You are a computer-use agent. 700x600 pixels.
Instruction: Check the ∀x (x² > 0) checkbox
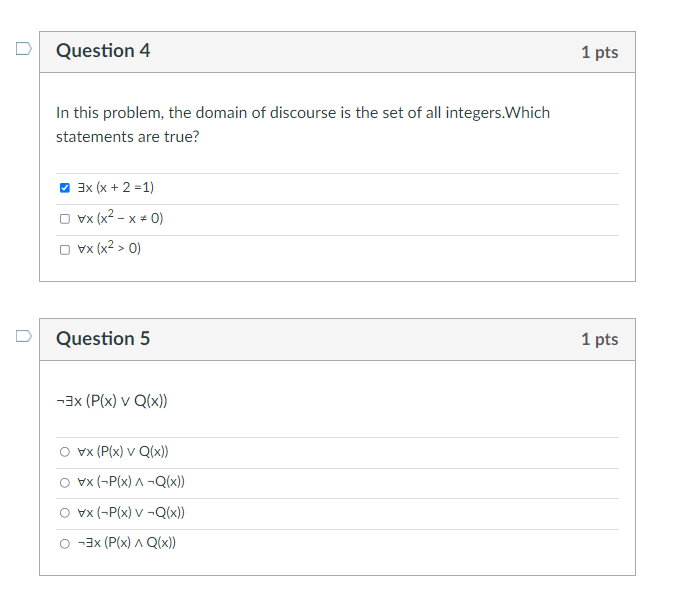(x=65, y=249)
